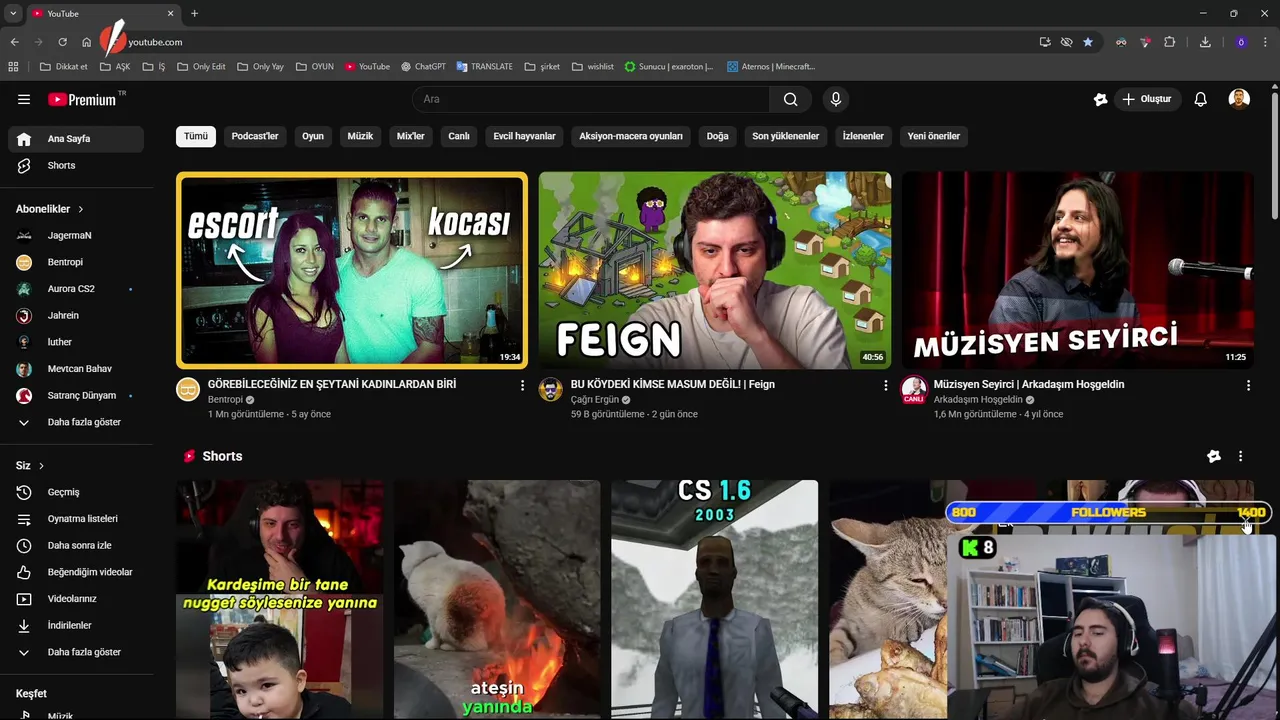This screenshot has height=720, width=1280.
Task: Open the bookmarks apps grid icon
Action: tap(13, 67)
